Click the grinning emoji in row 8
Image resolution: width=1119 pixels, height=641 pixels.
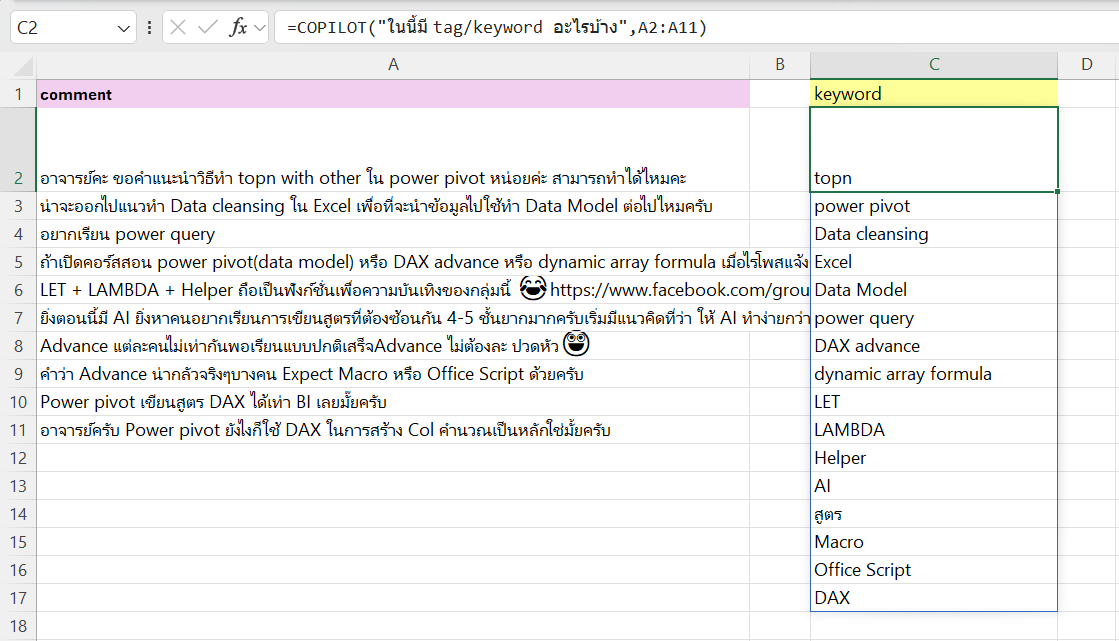pos(577,345)
